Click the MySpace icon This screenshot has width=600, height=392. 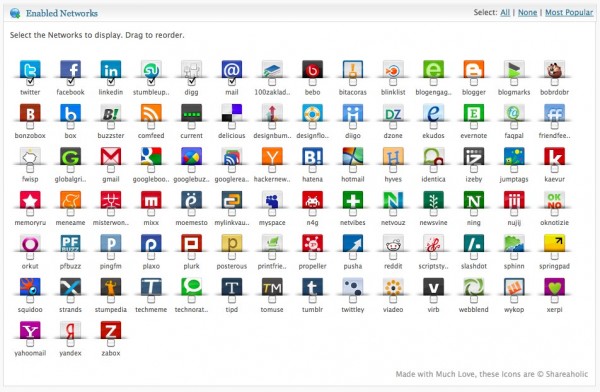pyautogui.click(x=272, y=200)
